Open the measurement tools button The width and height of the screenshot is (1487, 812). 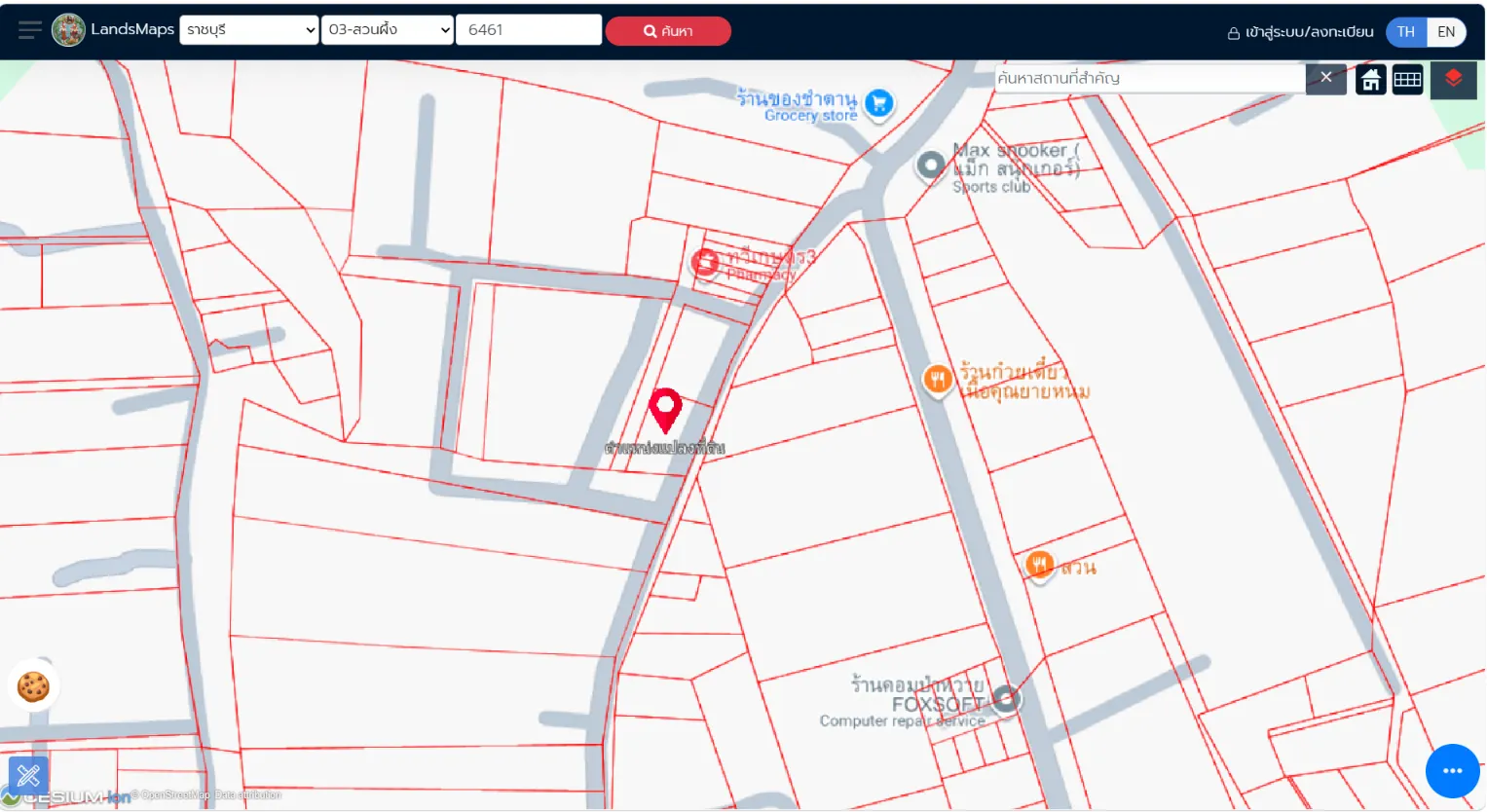pyautogui.click(x=28, y=776)
